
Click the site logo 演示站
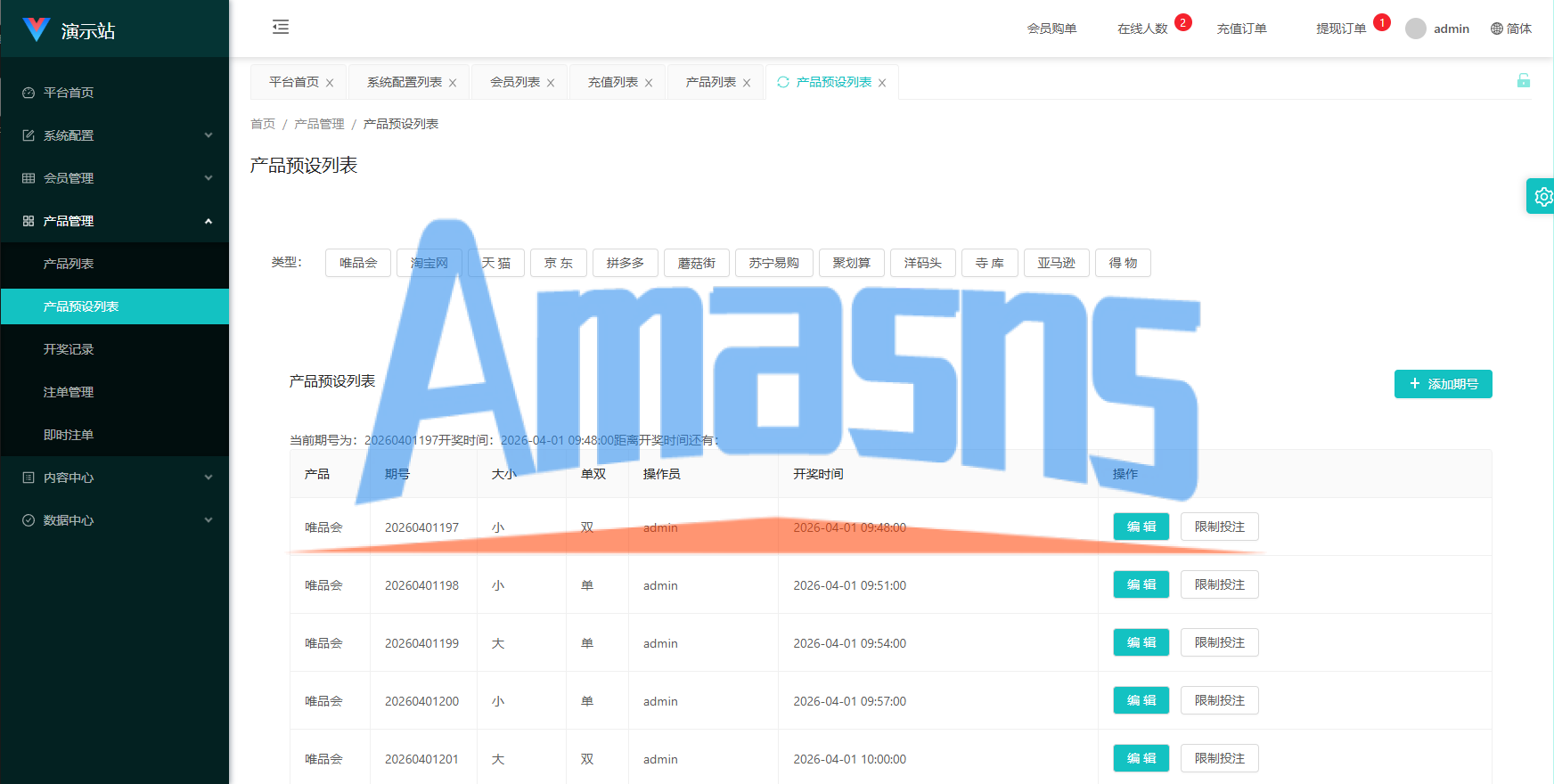click(x=69, y=30)
